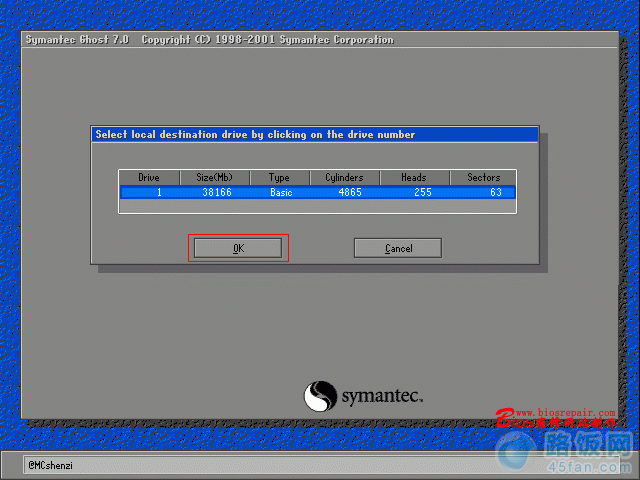Image resolution: width=640 pixels, height=480 pixels.
Task: Click the Size(Mb) column header
Action: [215, 178]
